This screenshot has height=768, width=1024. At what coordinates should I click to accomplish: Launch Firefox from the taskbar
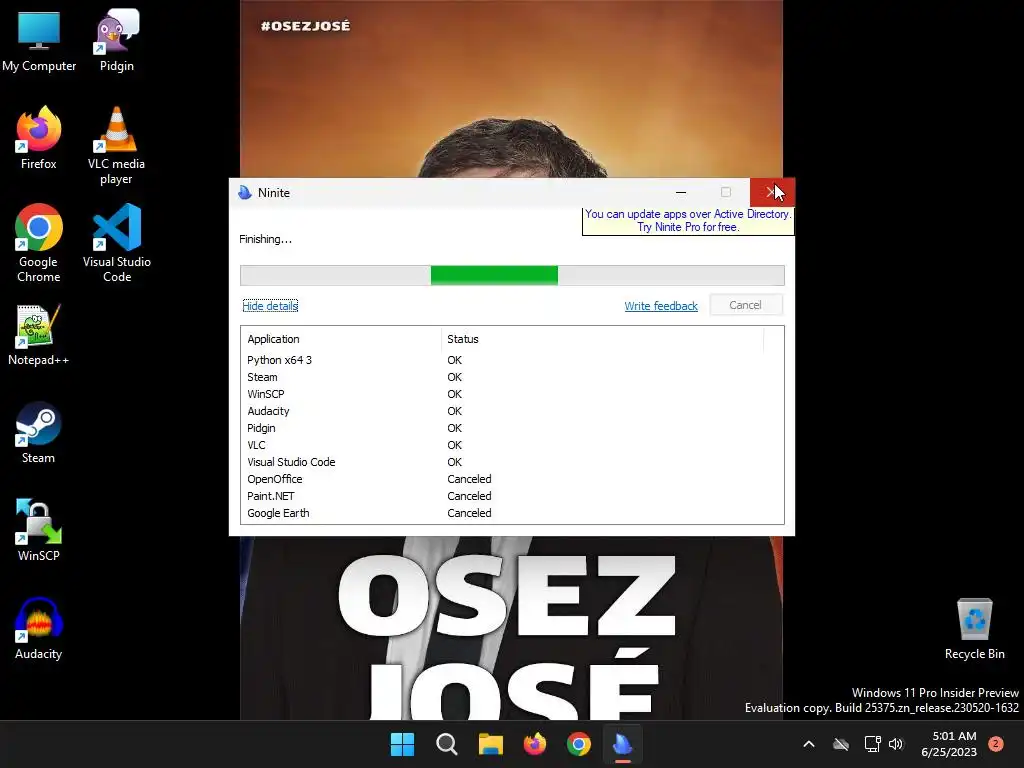point(535,744)
